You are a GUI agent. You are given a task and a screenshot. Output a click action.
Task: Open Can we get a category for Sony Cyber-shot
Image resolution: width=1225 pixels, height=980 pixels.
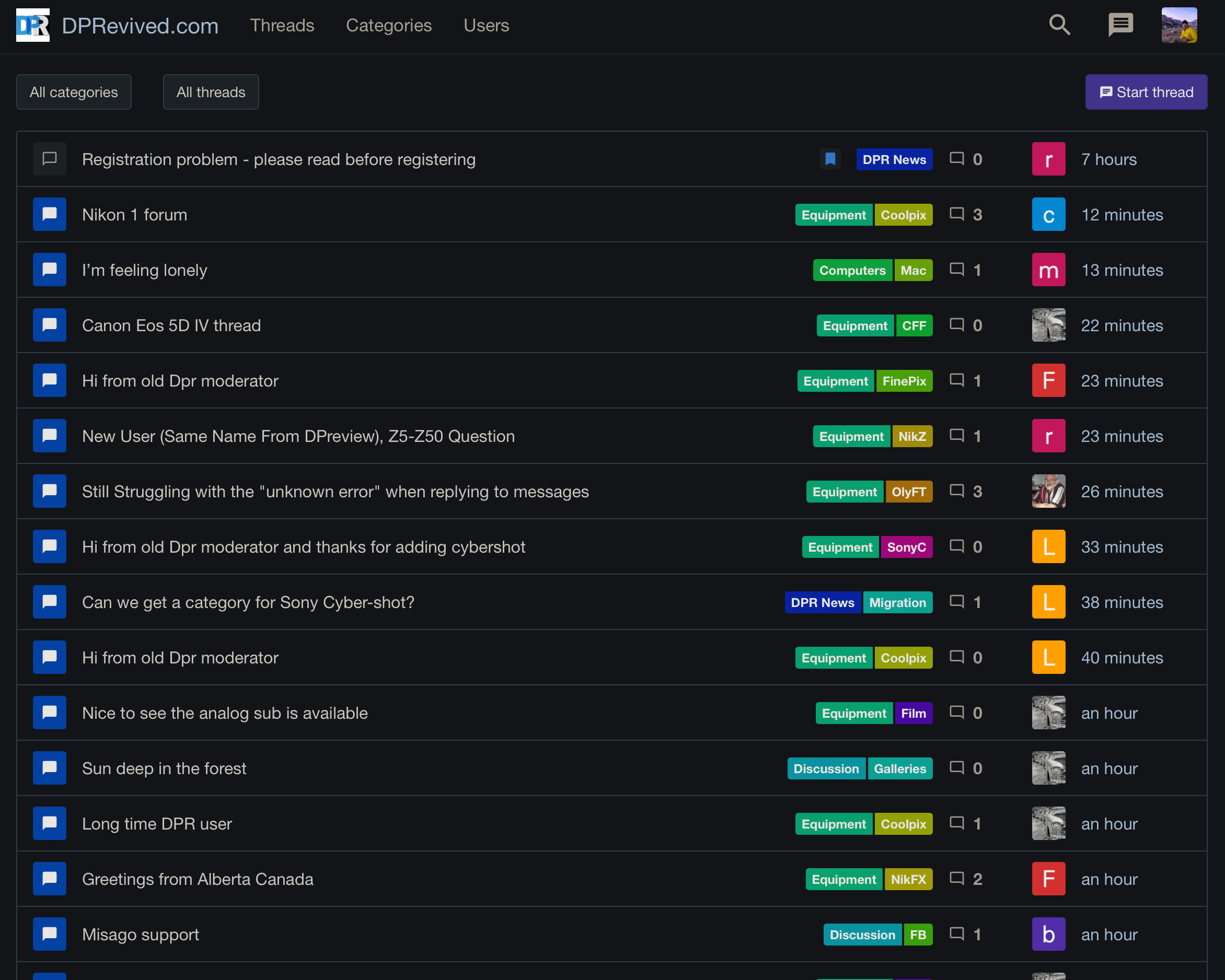point(248,602)
